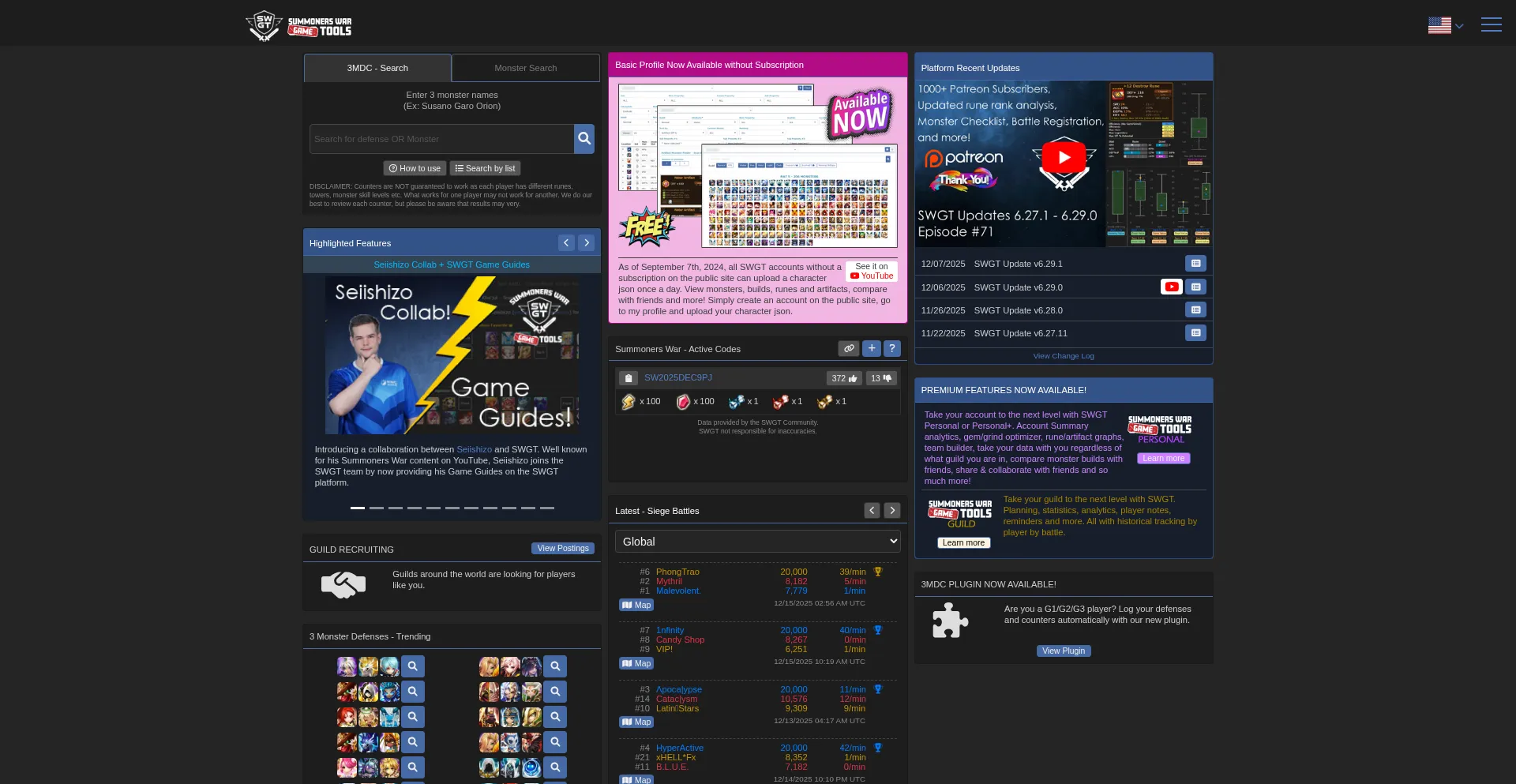Upvote the SW2025DEC9PJ code with thumbs up
Image resolution: width=1516 pixels, height=784 pixels.
point(844,378)
